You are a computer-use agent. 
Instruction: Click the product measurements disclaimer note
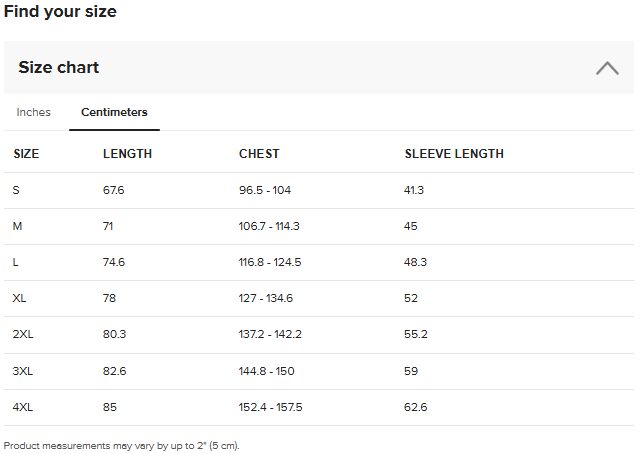tap(122, 445)
